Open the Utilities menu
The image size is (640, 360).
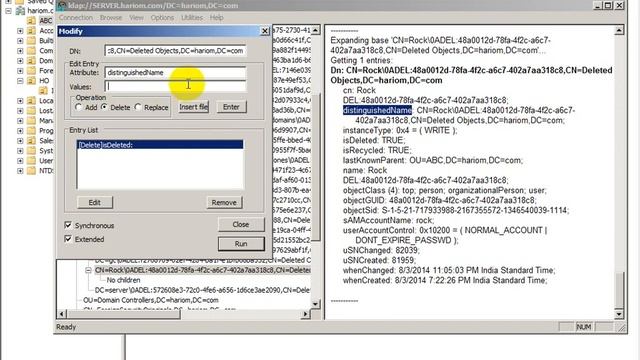click(192, 18)
